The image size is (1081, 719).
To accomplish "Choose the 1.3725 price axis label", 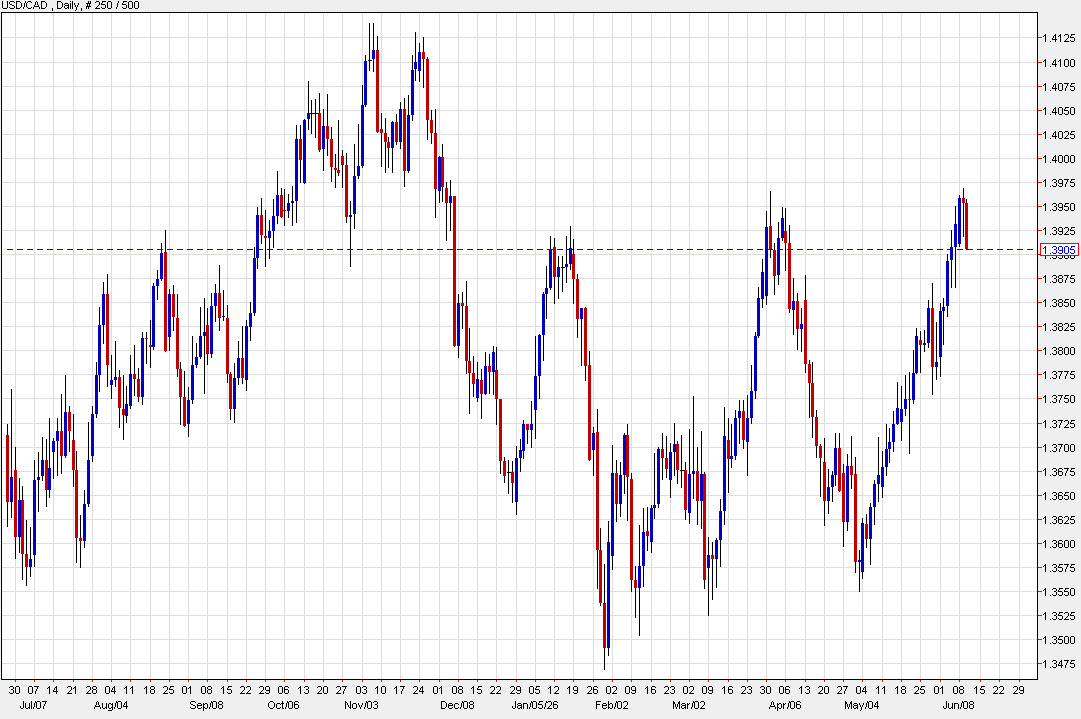I will [x=1058, y=424].
